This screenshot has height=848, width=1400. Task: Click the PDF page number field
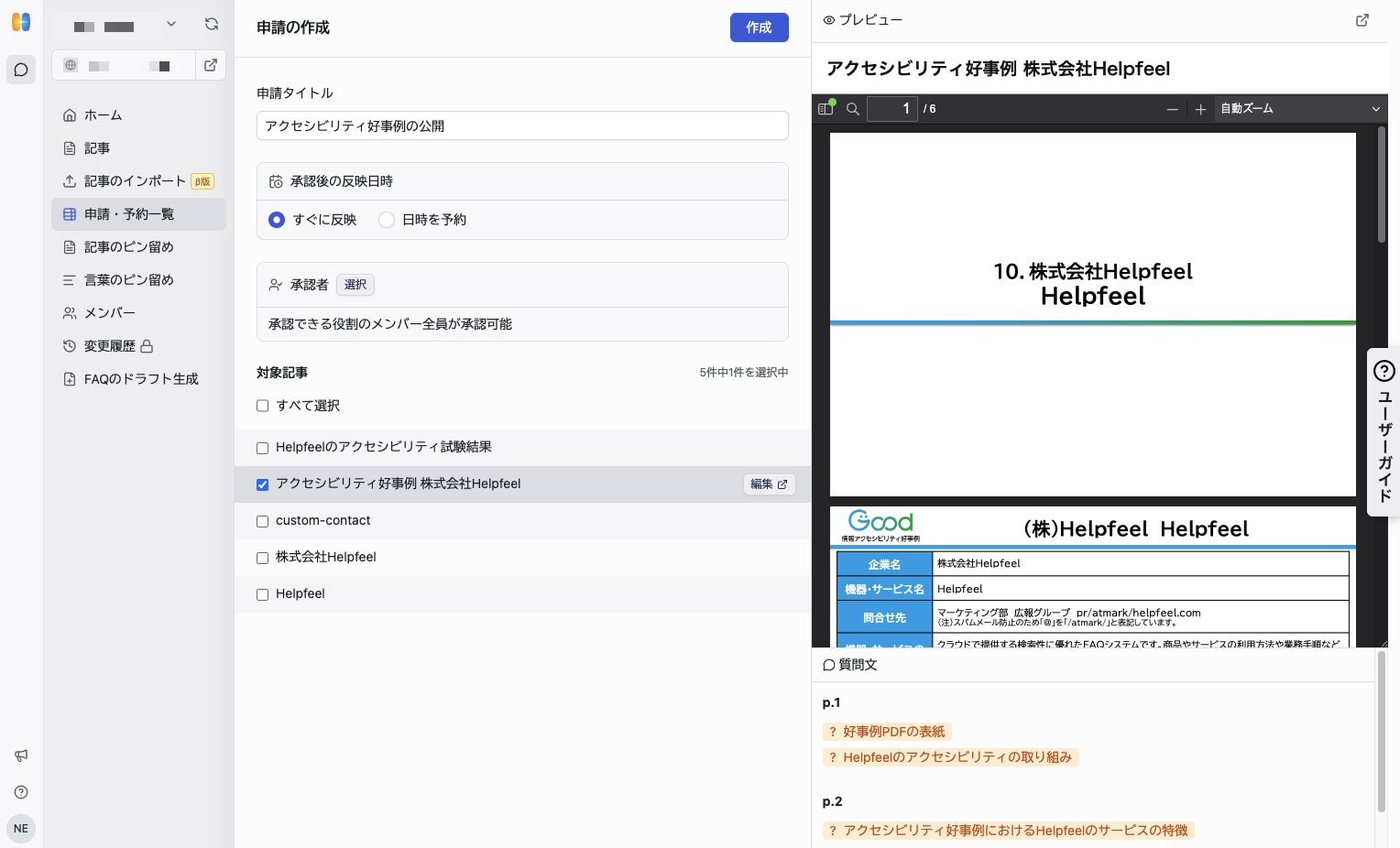[x=892, y=109]
